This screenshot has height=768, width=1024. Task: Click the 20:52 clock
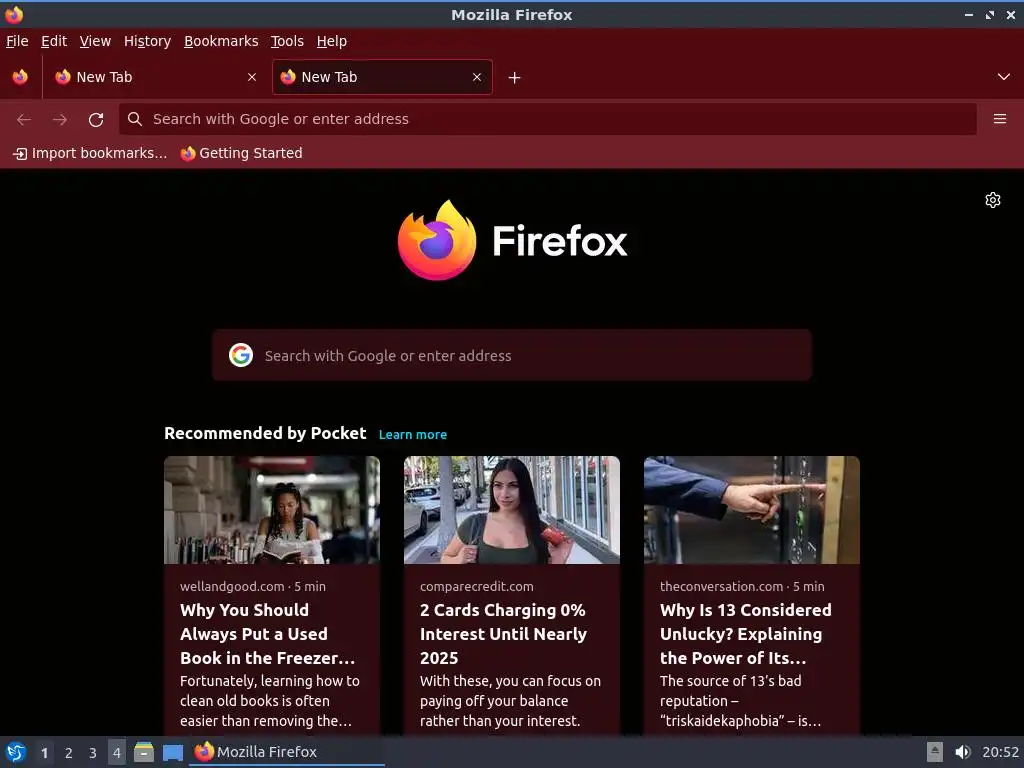coord(1000,752)
